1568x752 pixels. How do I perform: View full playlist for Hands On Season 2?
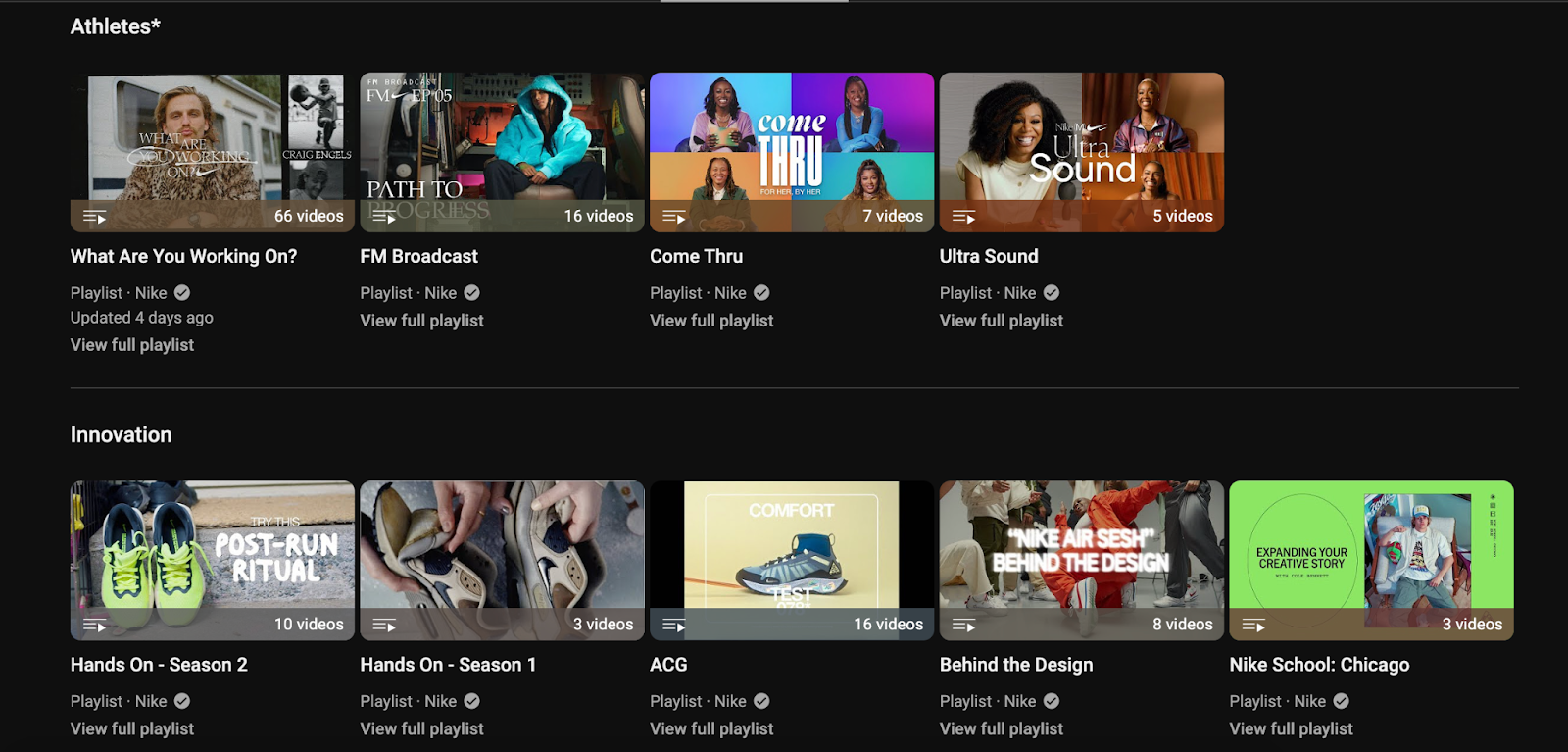coord(132,728)
